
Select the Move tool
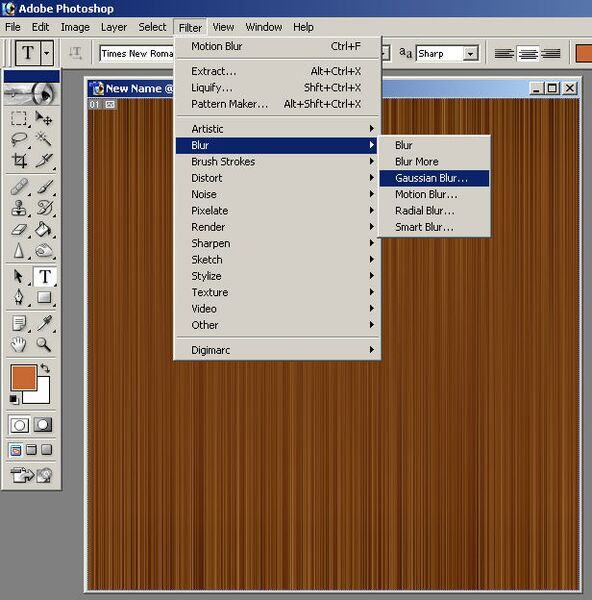pyautogui.click(x=43, y=118)
